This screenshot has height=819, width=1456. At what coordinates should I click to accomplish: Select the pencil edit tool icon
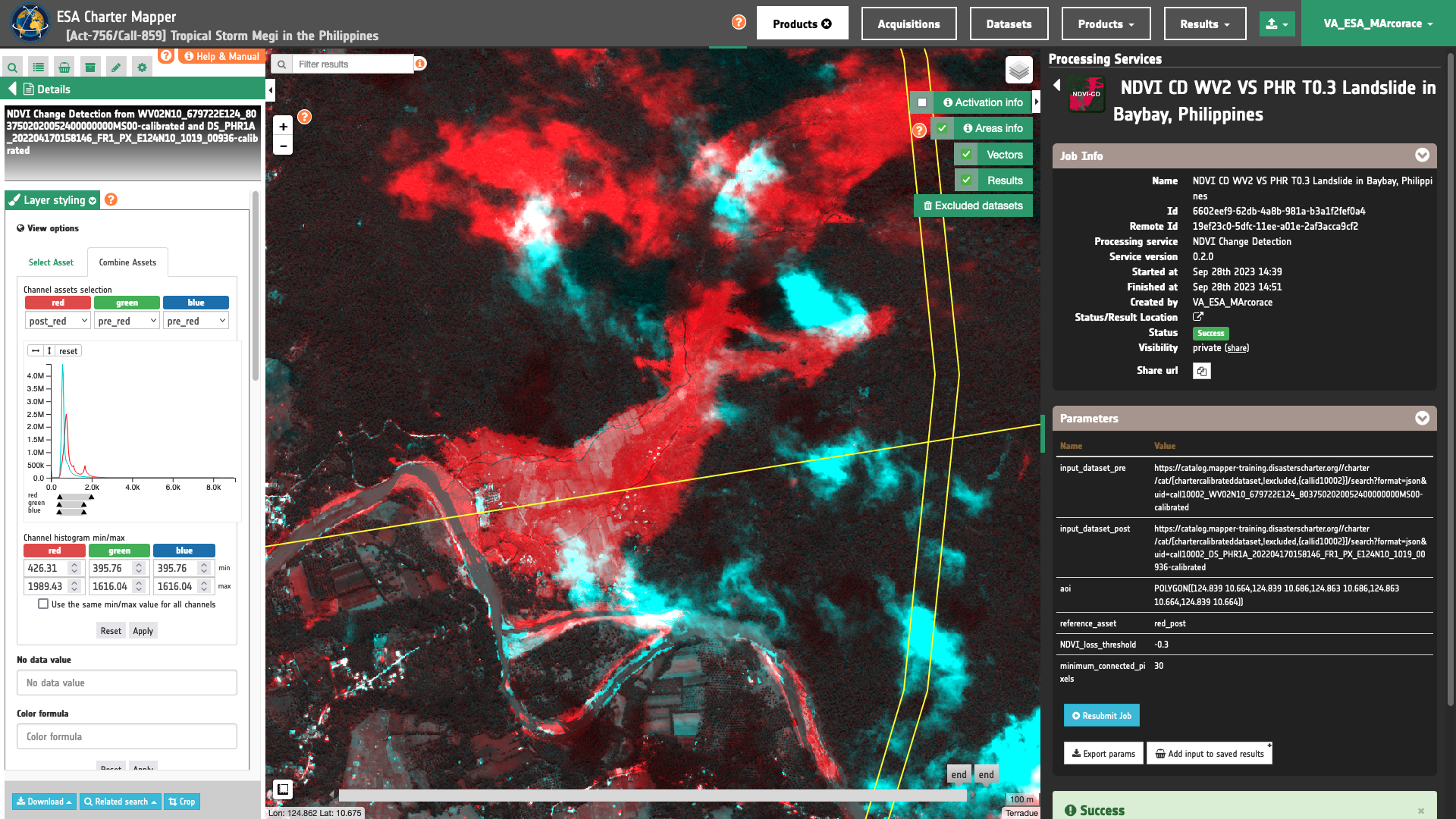pos(116,67)
